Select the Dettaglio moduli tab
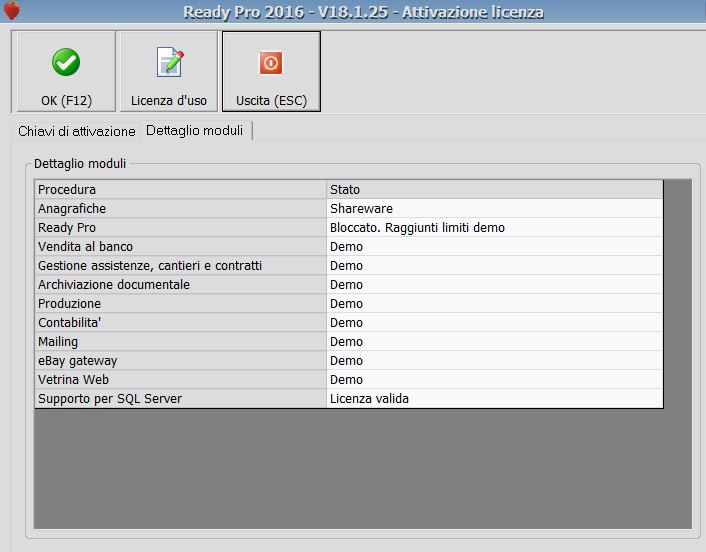This screenshot has height=552, width=706. pyautogui.click(x=195, y=131)
